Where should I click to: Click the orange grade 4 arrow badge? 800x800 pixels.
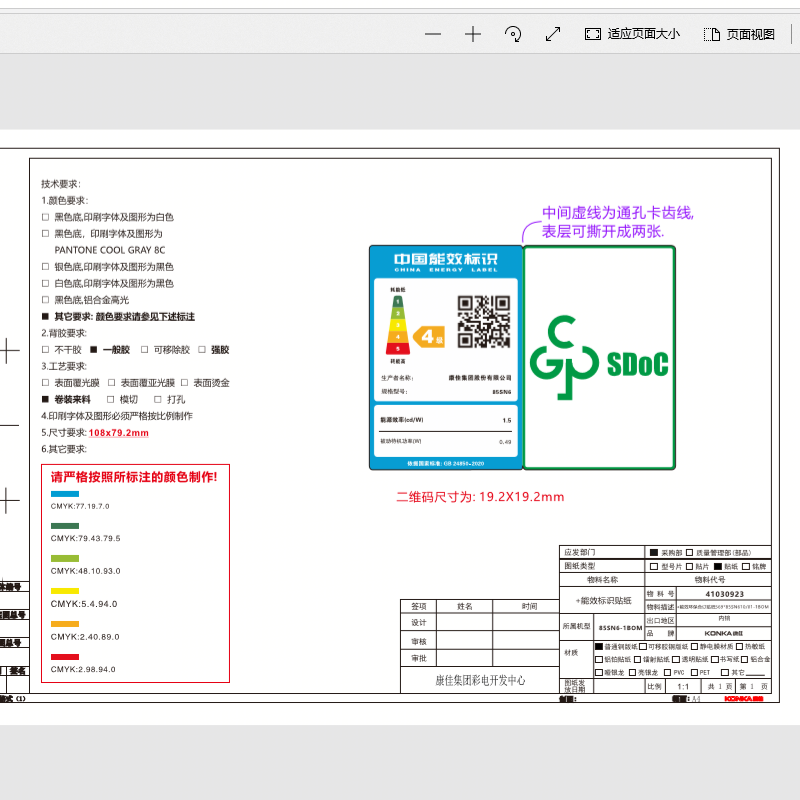(x=429, y=337)
